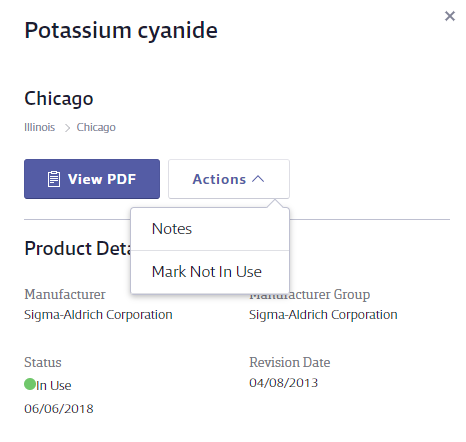Go to the Chicago breadcrumb link
The width and height of the screenshot is (466, 442).
[x=96, y=127]
